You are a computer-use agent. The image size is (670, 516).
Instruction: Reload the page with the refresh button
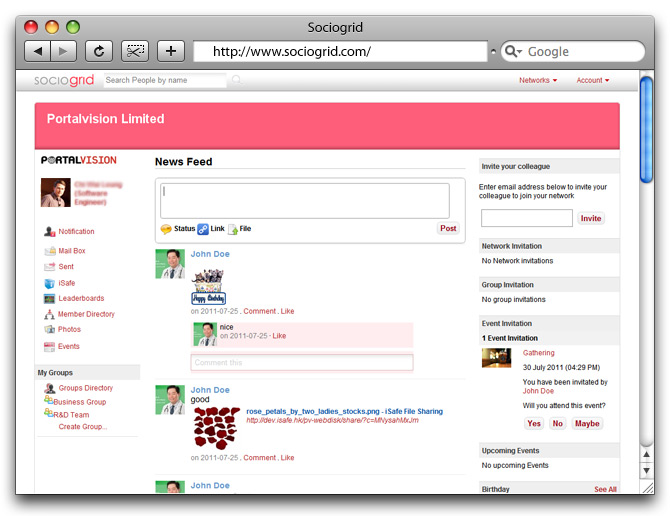click(99, 52)
